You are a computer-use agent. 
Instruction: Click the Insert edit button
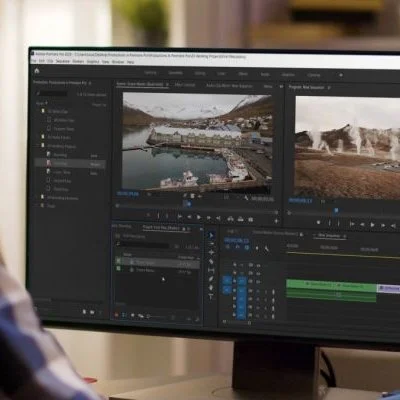(230, 219)
